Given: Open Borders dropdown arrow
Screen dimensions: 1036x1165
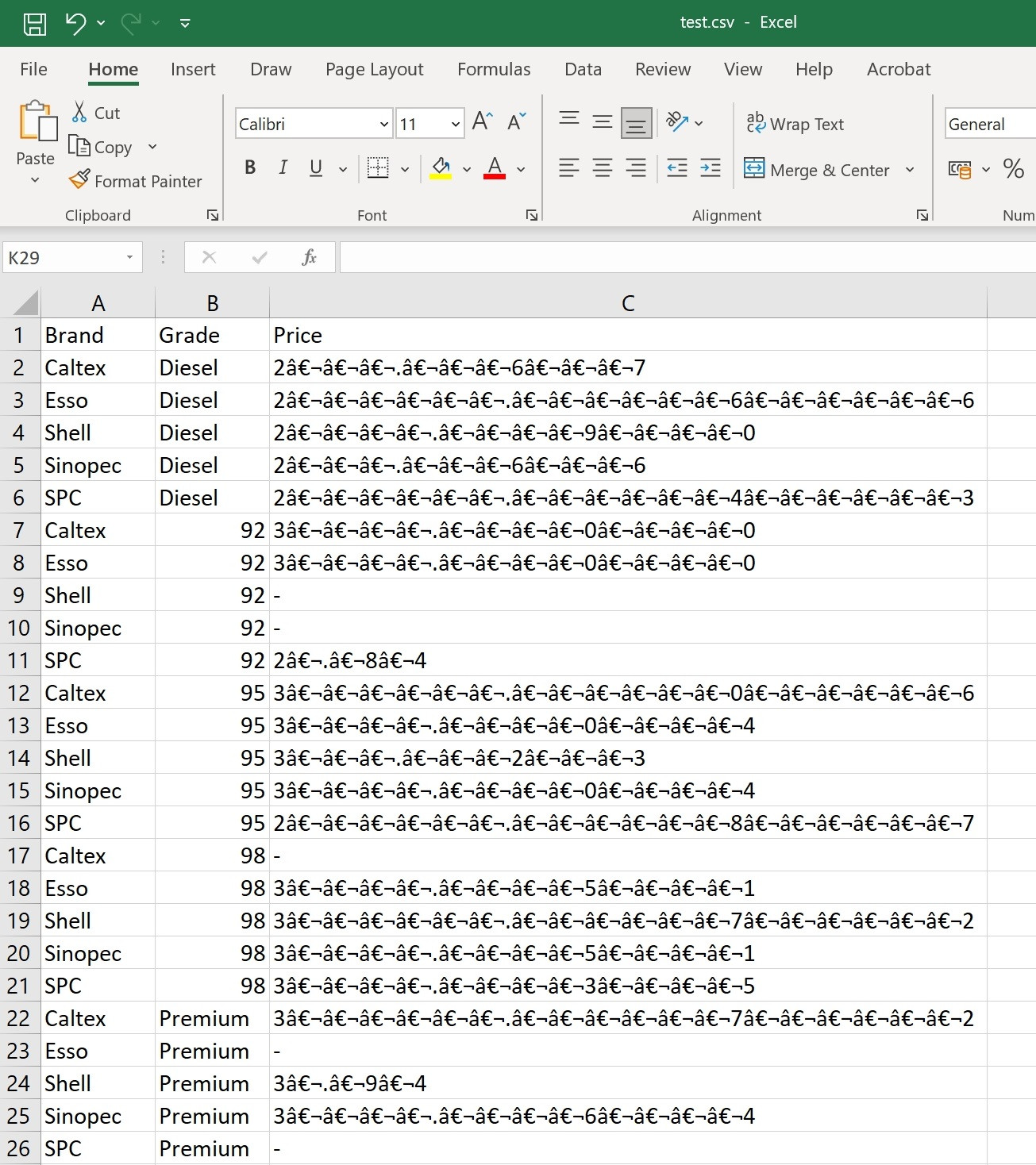Looking at the screenshot, I should [x=405, y=169].
